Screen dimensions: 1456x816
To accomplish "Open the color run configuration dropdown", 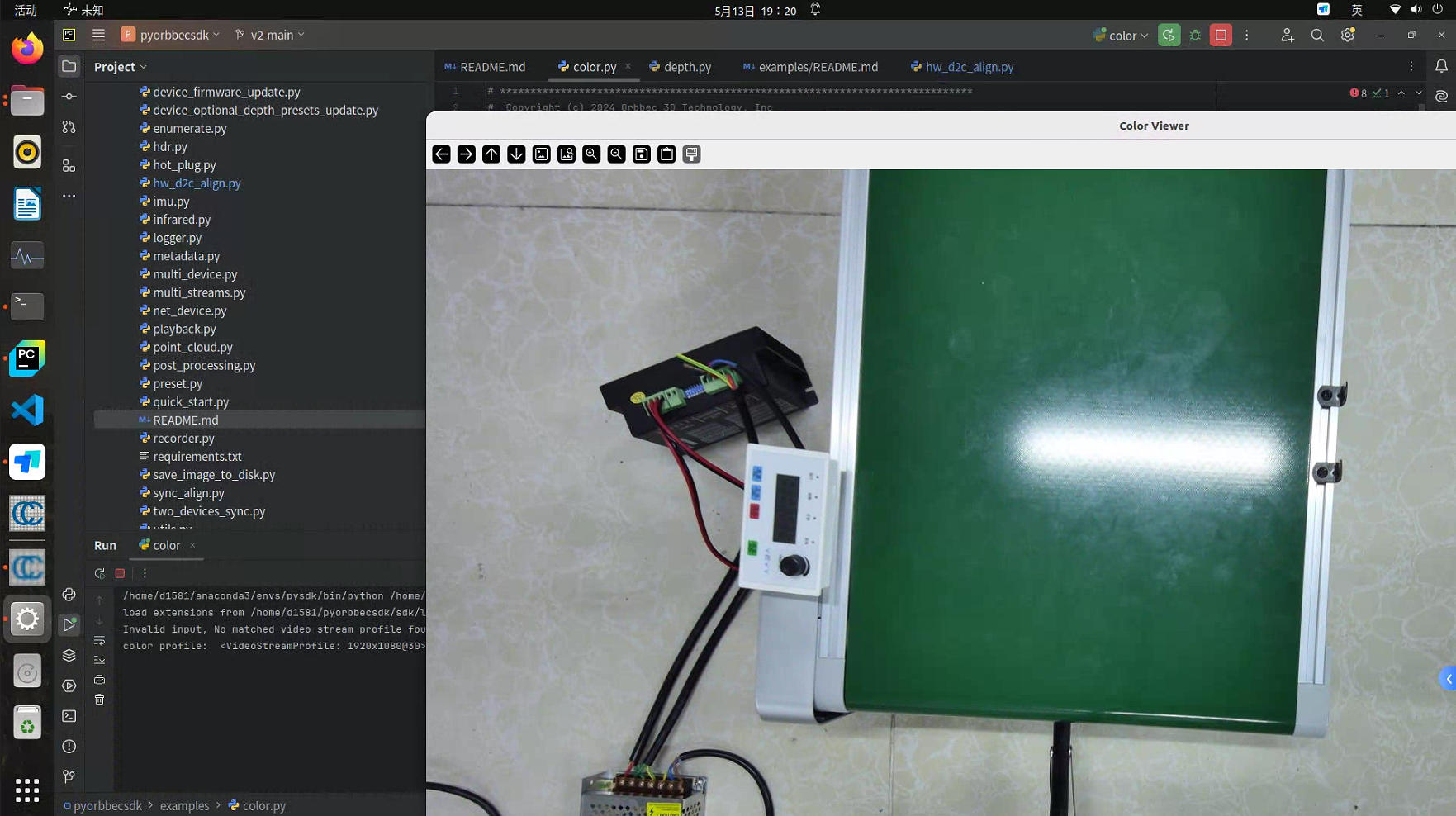I will coord(1119,35).
